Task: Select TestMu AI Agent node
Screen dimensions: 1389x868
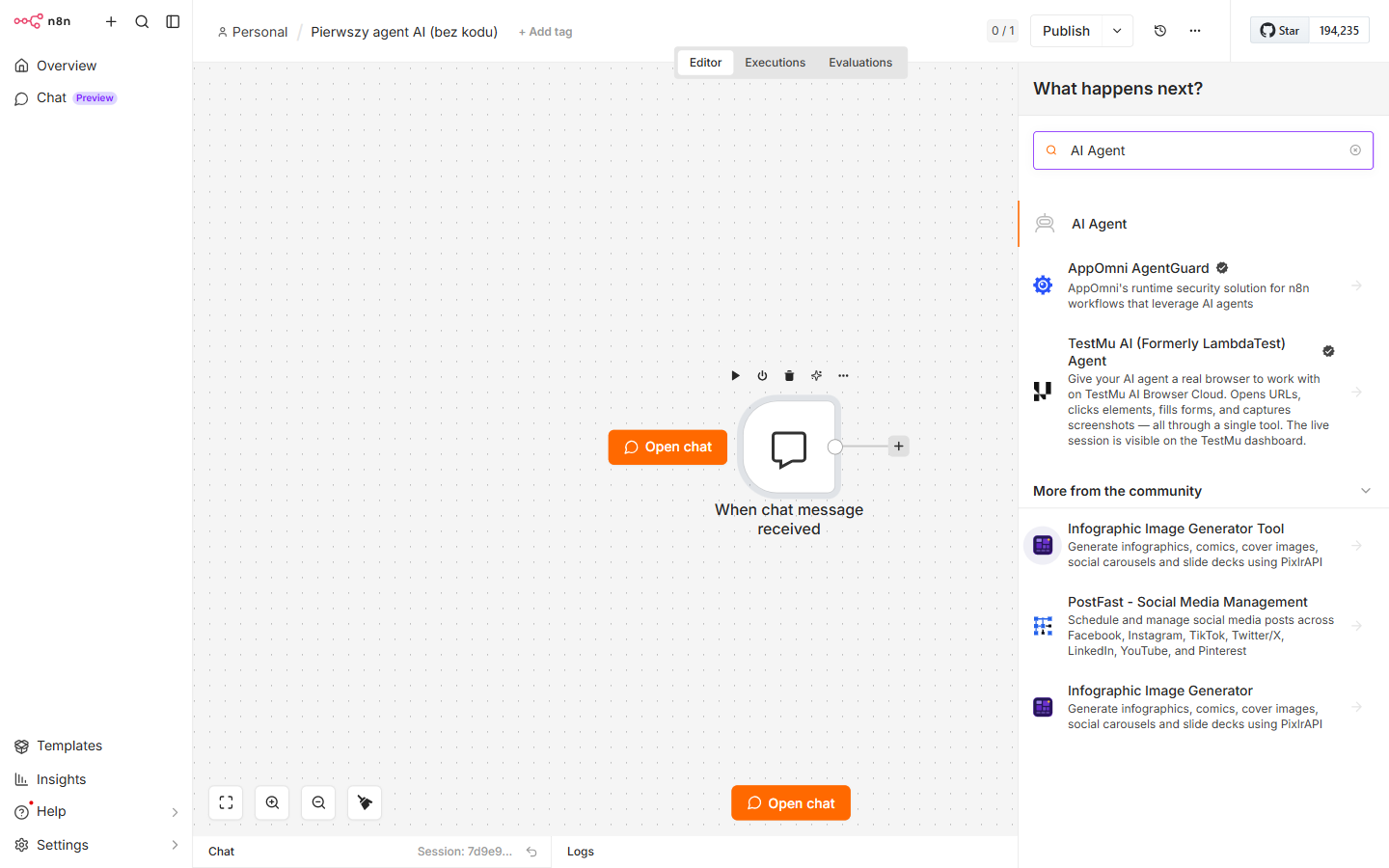Action: 1204,392
